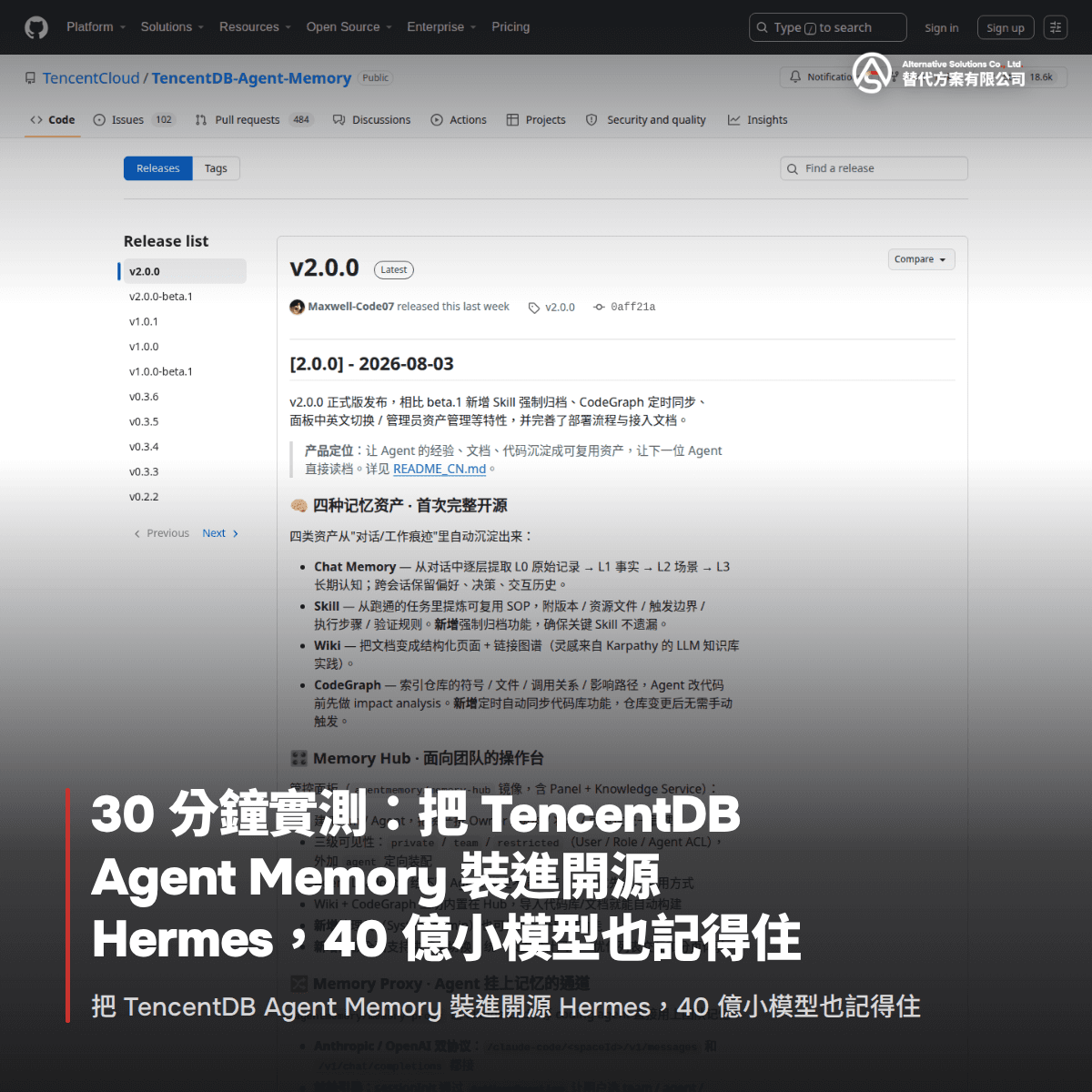Open the appearance settings icon in the header
The image size is (1092, 1092).
[1056, 28]
